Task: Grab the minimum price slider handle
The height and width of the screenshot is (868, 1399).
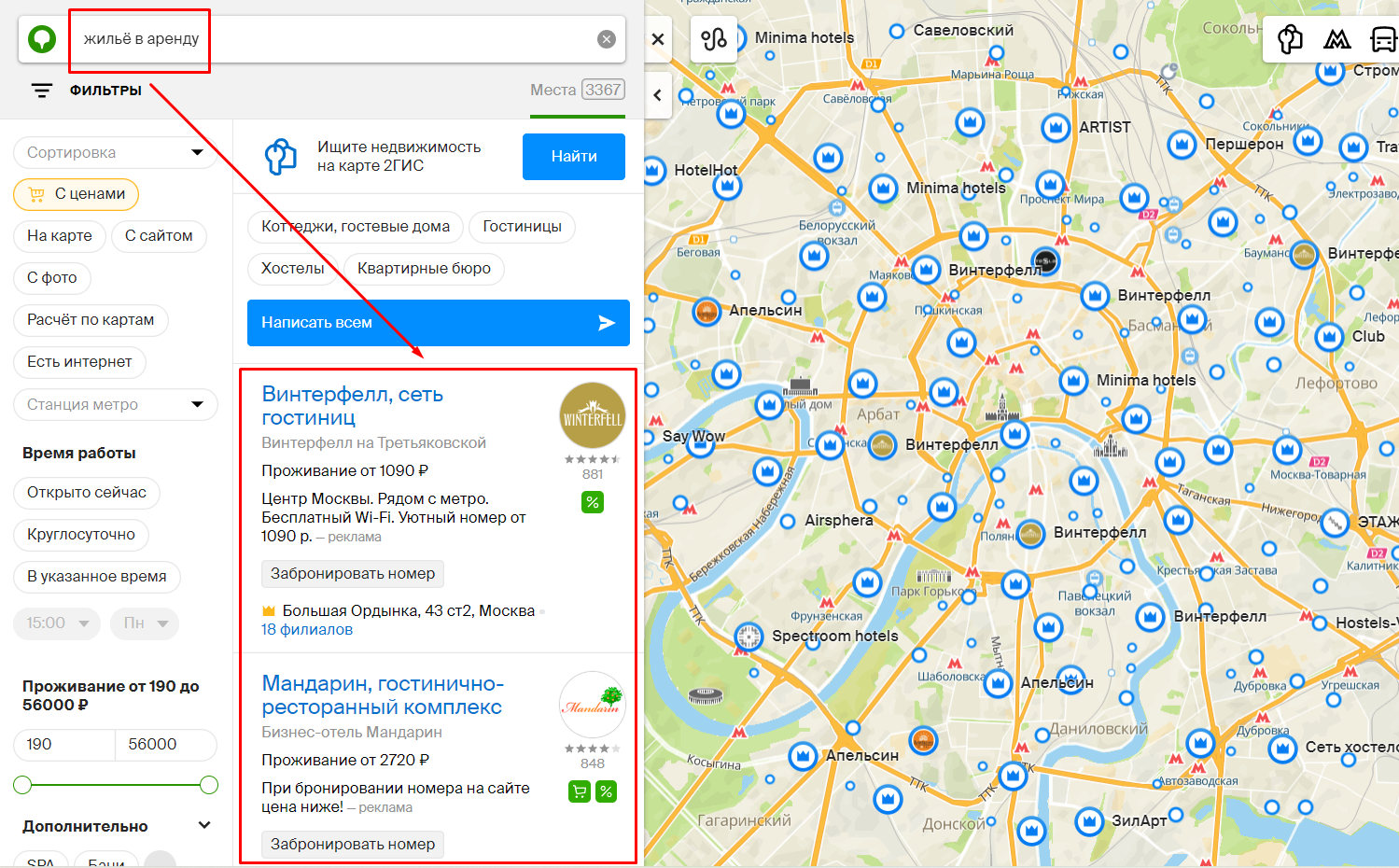Action: coord(22,785)
